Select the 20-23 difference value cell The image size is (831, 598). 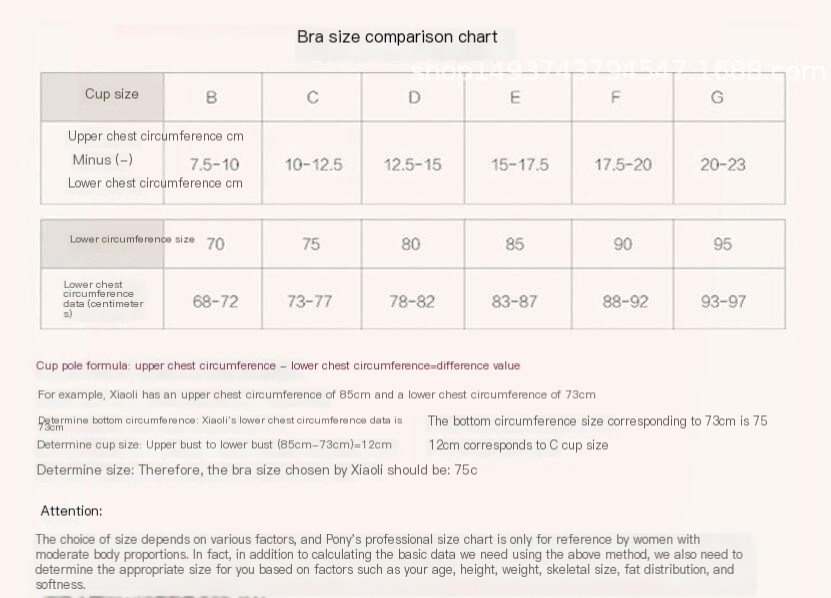[723, 164]
